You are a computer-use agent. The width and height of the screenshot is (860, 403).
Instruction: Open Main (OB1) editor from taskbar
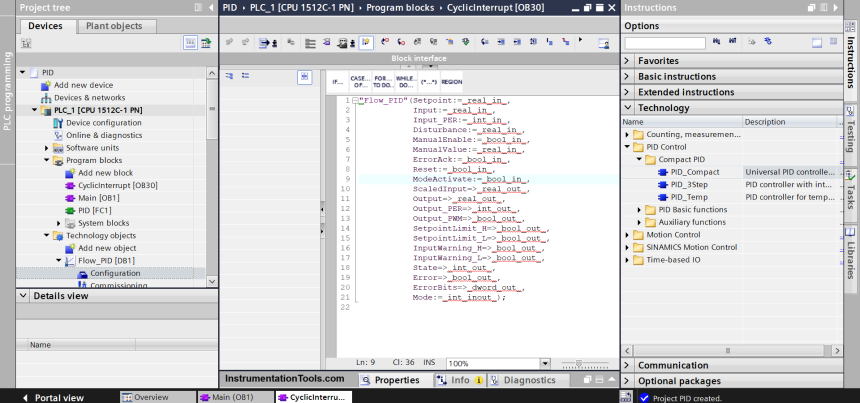coord(224,397)
